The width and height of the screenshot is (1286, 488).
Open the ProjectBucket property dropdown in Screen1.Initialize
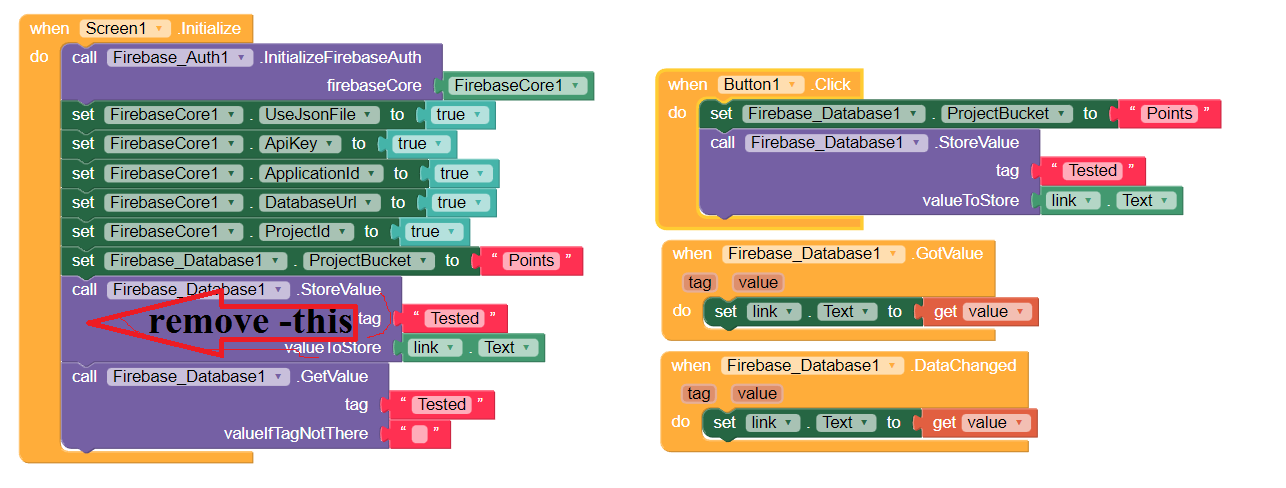369,260
